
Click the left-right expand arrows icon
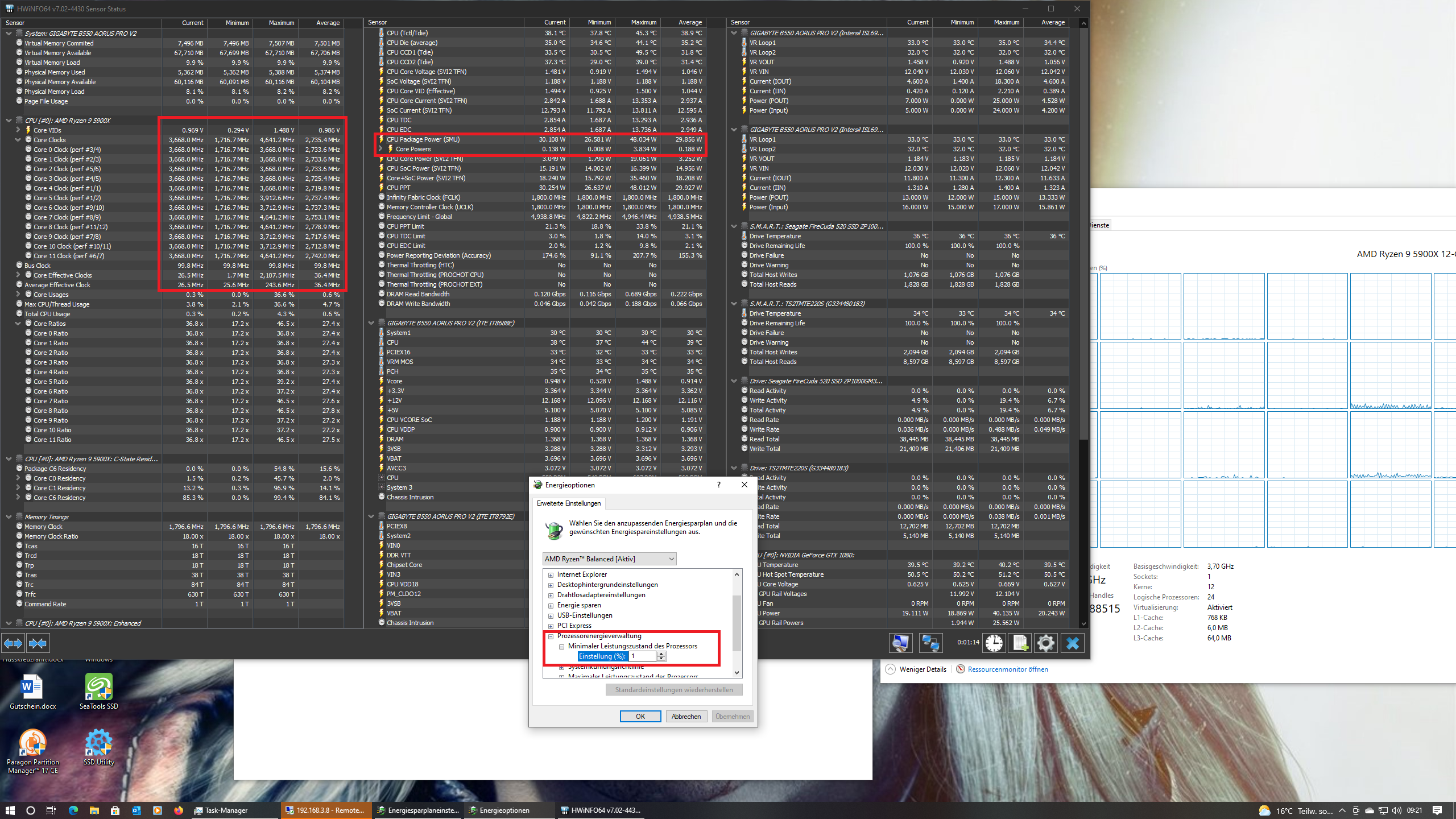tap(13, 643)
